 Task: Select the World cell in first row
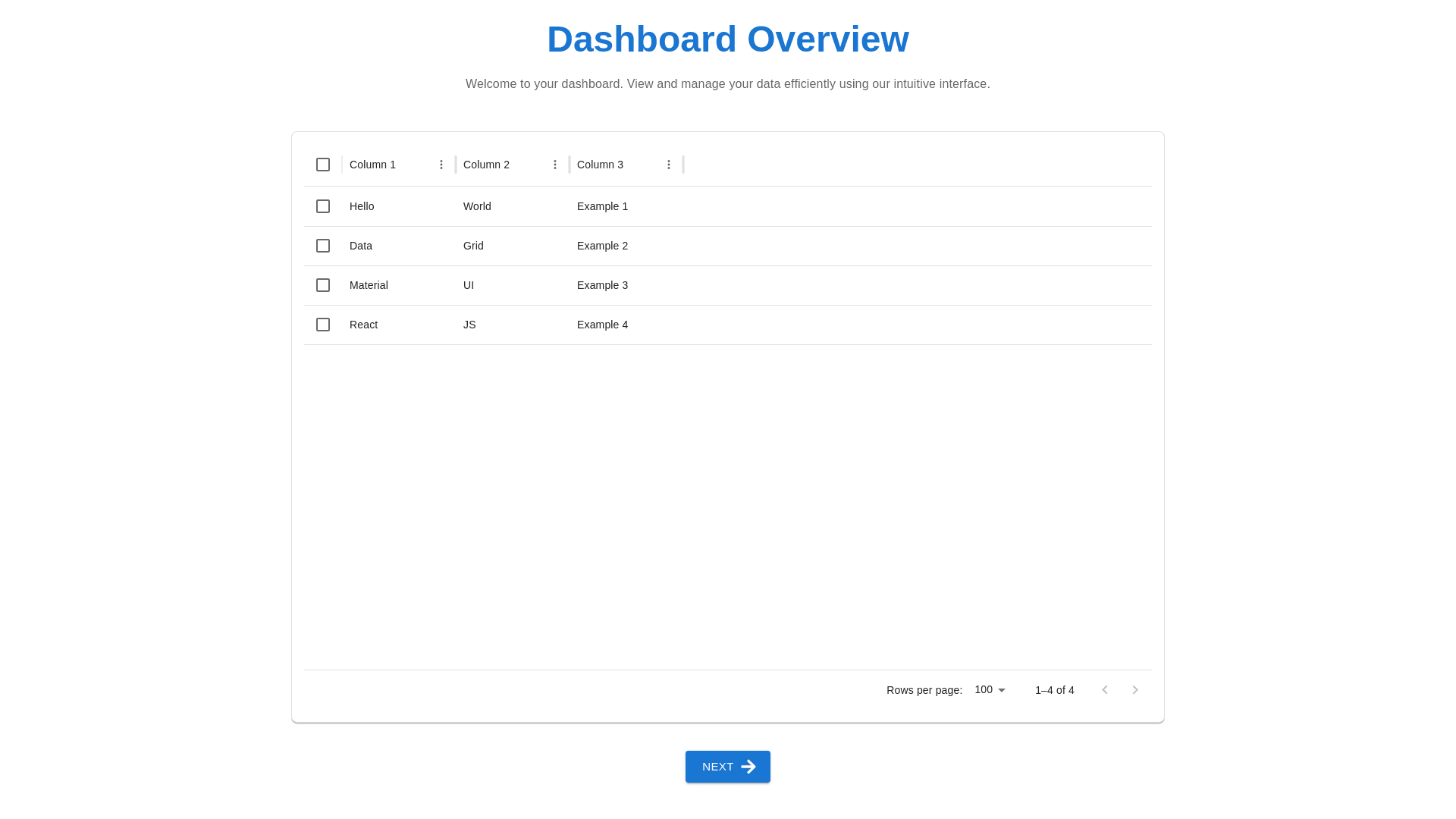point(477,206)
